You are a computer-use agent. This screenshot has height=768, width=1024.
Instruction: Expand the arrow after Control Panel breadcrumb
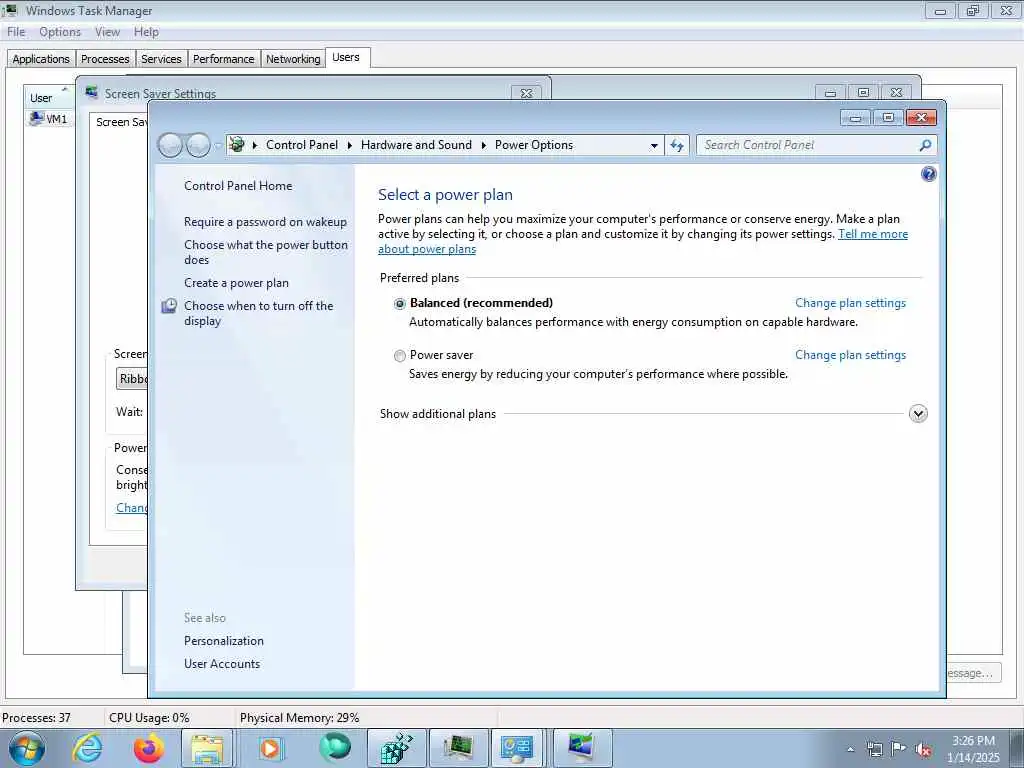349,145
